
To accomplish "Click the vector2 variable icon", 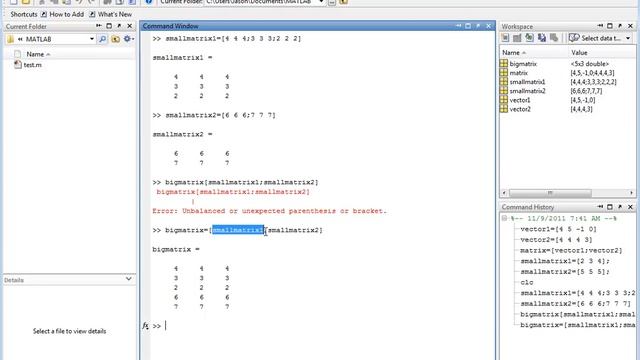I will [504, 109].
